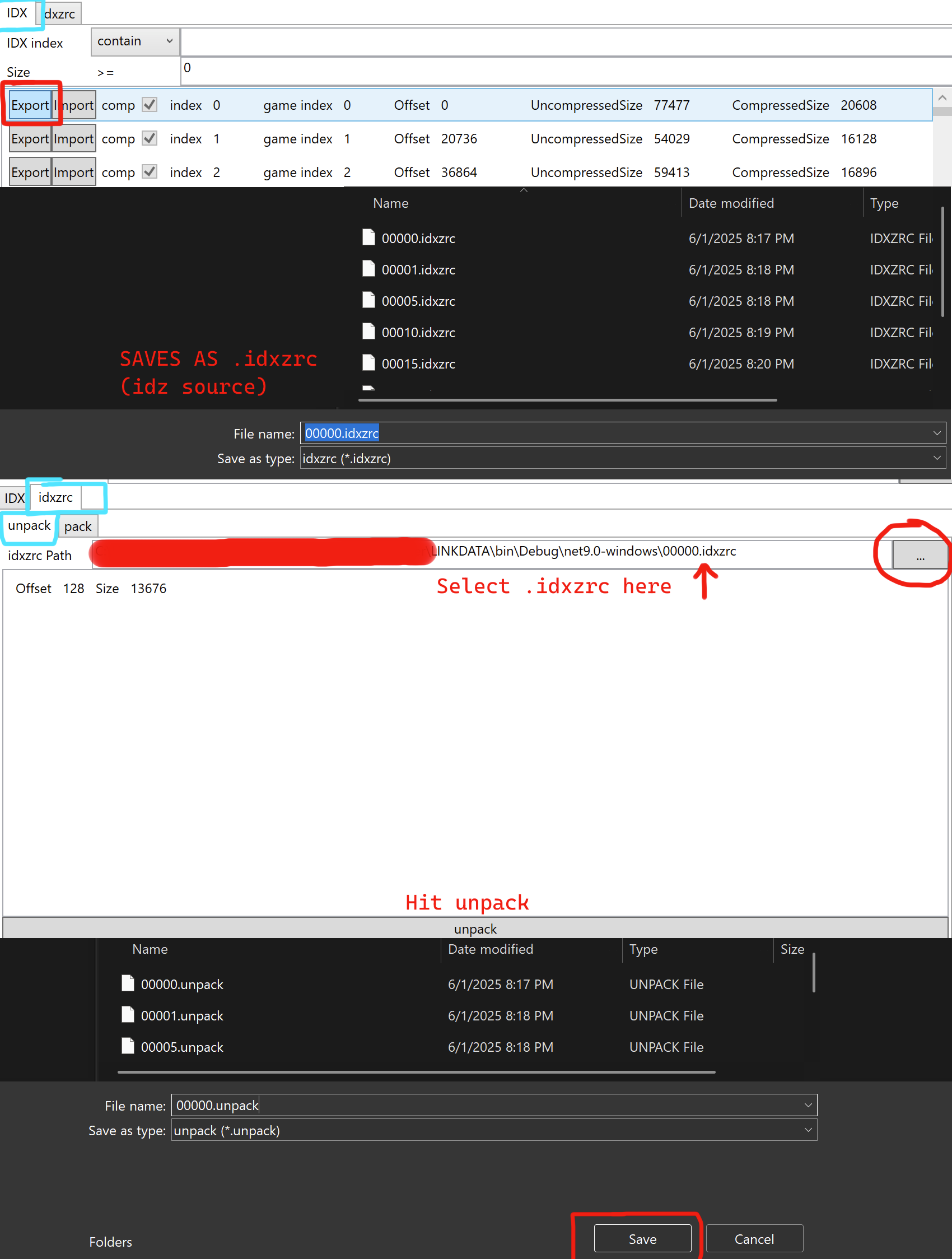The image size is (952, 1259).
Task: Select file icon of 00001.unpack
Action: 128,1014
